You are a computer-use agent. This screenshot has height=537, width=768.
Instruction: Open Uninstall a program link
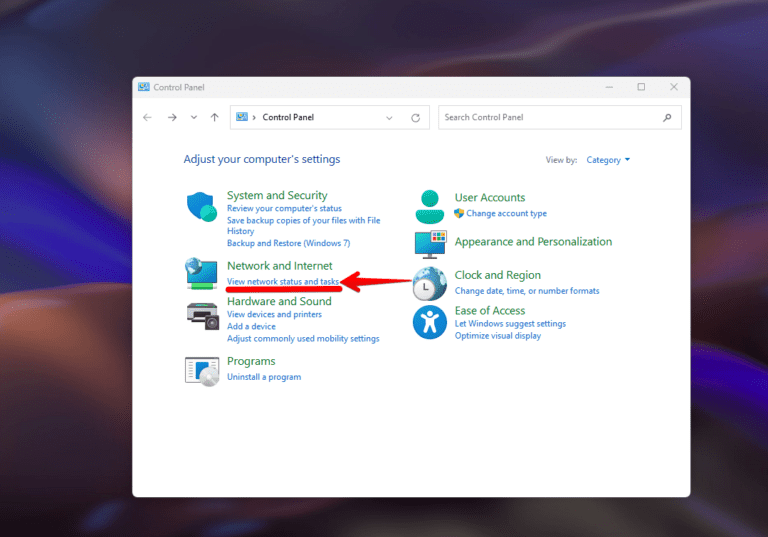pos(264,377)
